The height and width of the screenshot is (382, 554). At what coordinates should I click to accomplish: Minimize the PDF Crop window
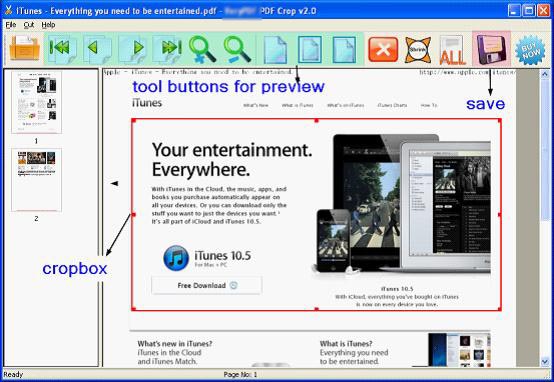[514, 10]
